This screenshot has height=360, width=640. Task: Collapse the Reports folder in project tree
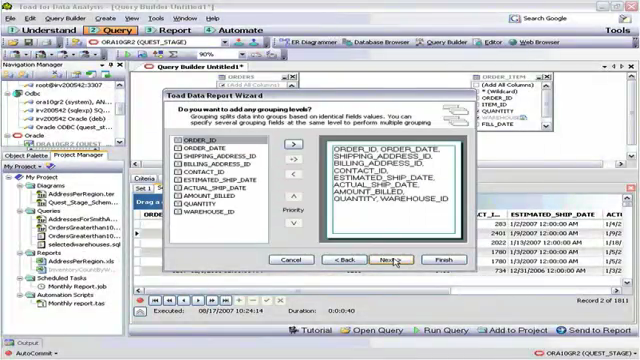coord(19,253)
